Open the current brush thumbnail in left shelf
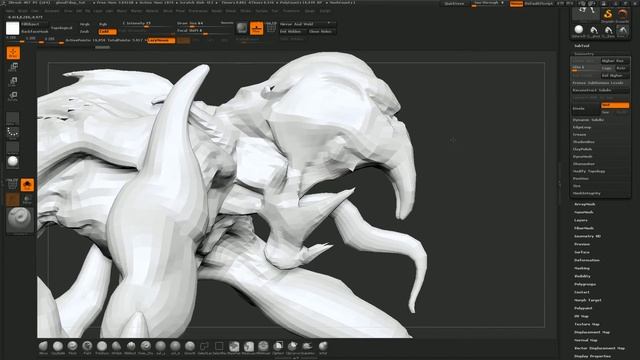 [x=19, y=220]
